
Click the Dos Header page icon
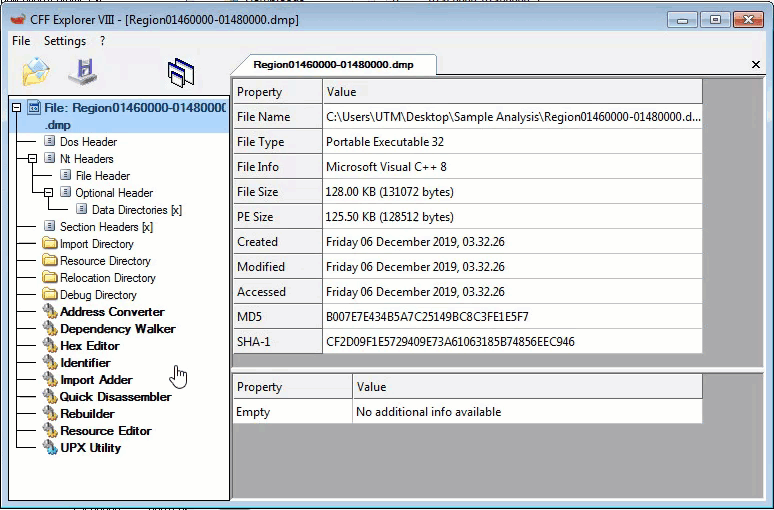[49, 141]
